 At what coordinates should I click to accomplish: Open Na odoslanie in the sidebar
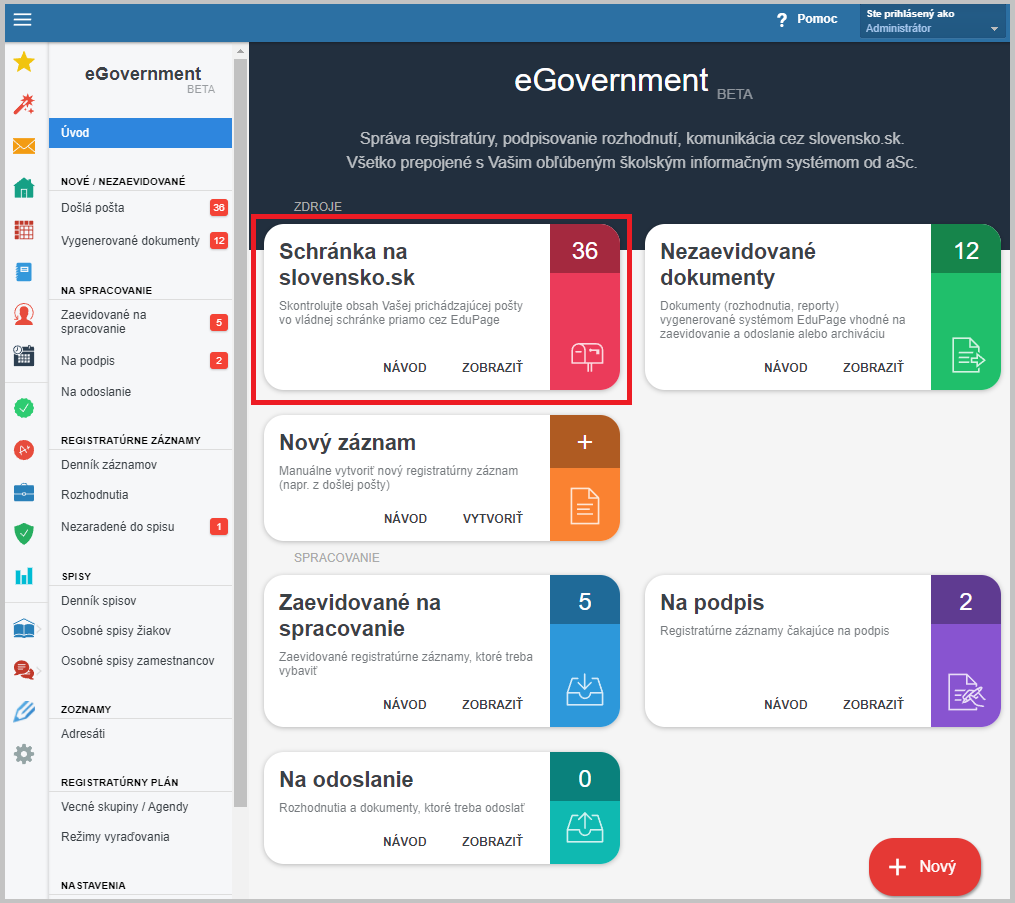tap(140, 392)
